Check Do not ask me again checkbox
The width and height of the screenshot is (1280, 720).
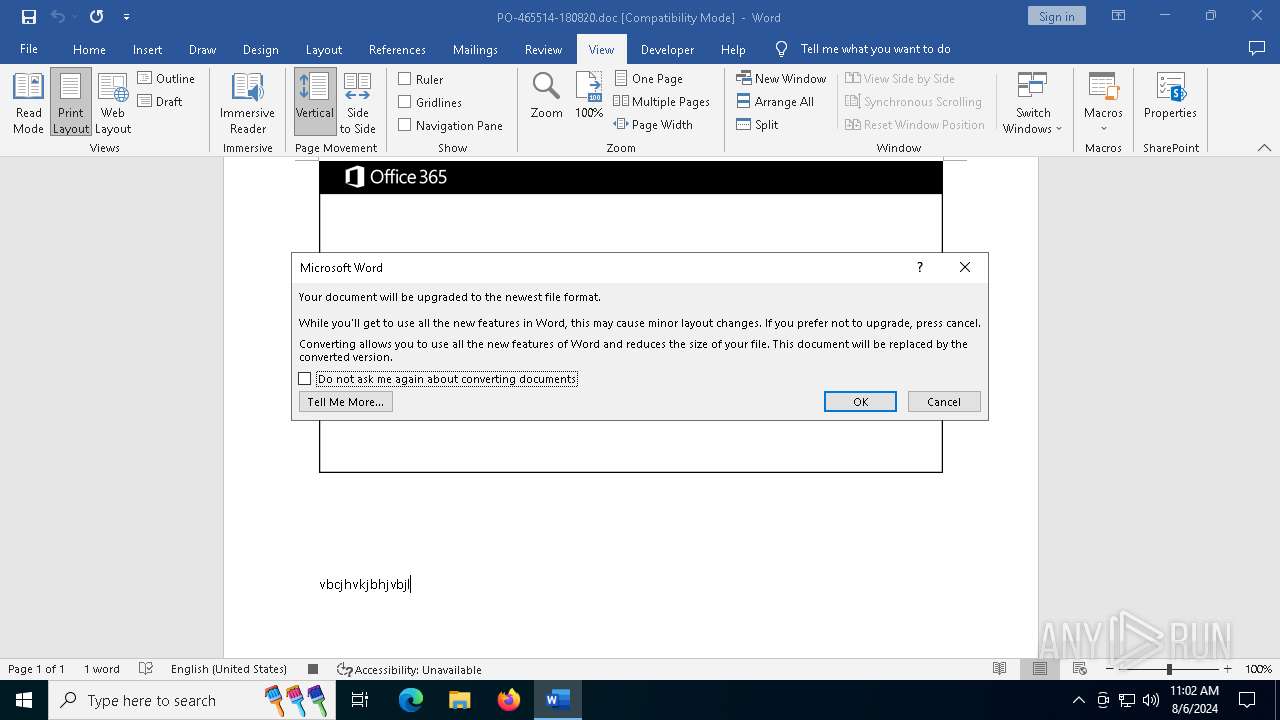point(305,379)
